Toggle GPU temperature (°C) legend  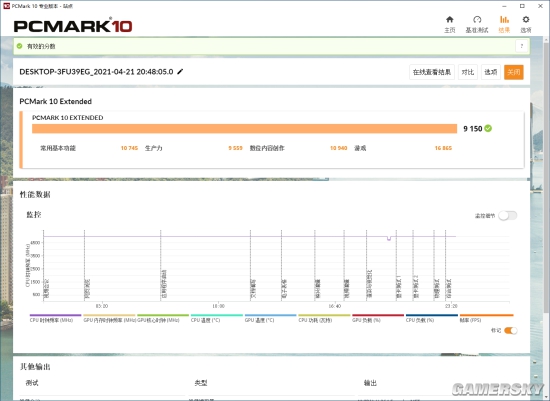tap(270, 318)
